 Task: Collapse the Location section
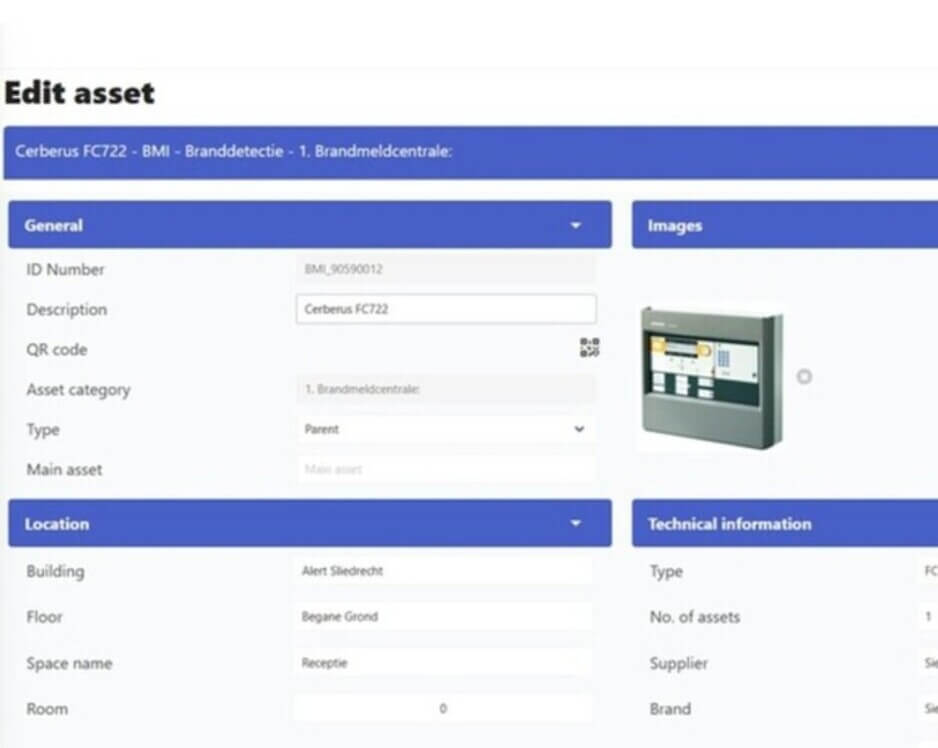pos(576,522)
